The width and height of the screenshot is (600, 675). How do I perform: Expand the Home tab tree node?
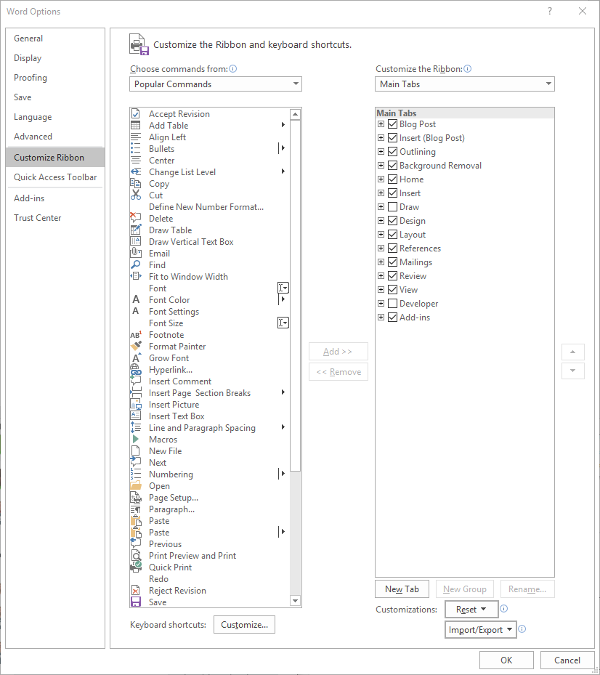381,180
